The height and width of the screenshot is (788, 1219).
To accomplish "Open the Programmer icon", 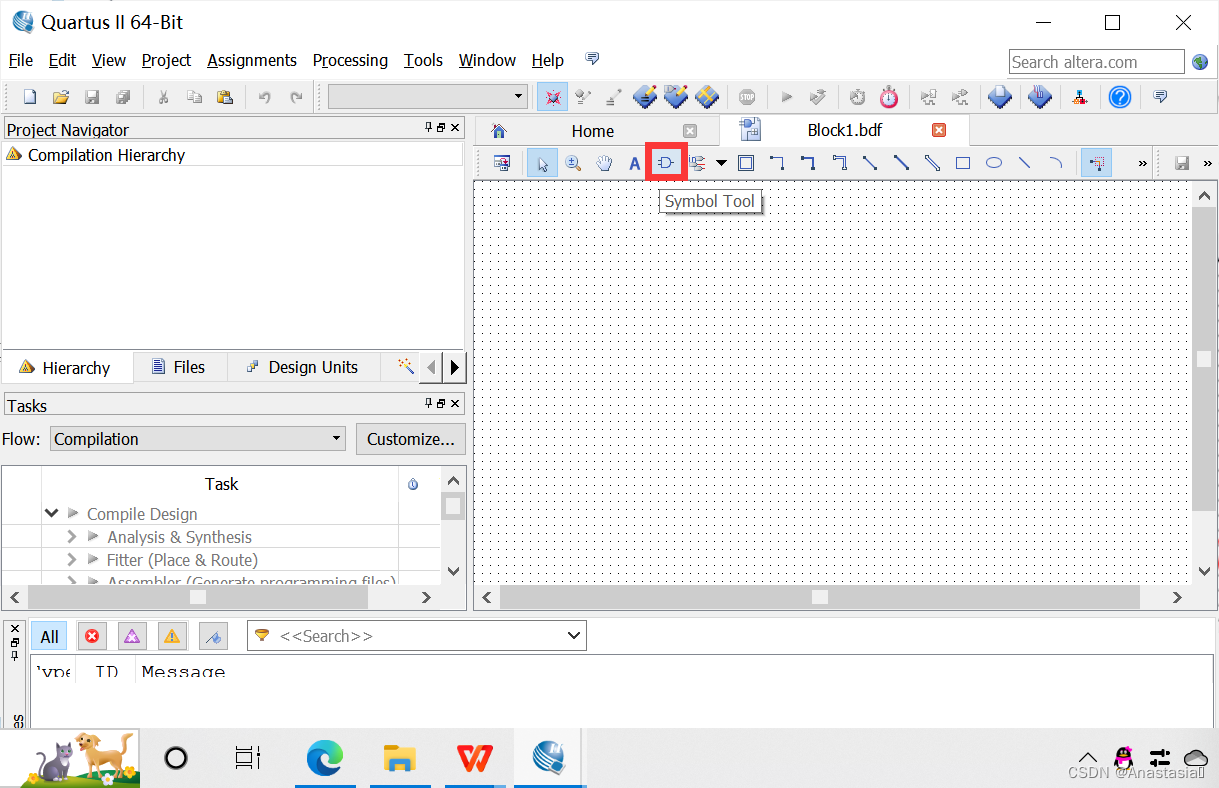I will (1040, 97).
